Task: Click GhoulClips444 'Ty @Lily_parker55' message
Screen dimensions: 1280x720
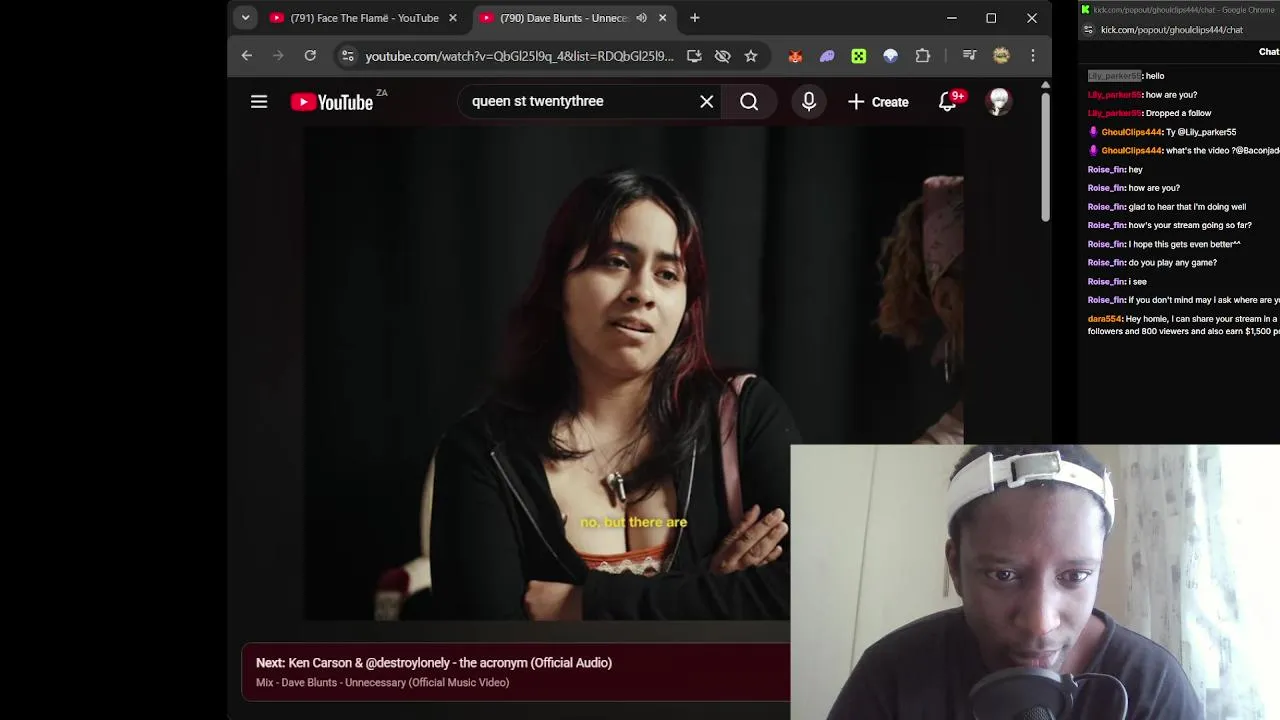Action: pyautogui.click(x=1162, y=132)
